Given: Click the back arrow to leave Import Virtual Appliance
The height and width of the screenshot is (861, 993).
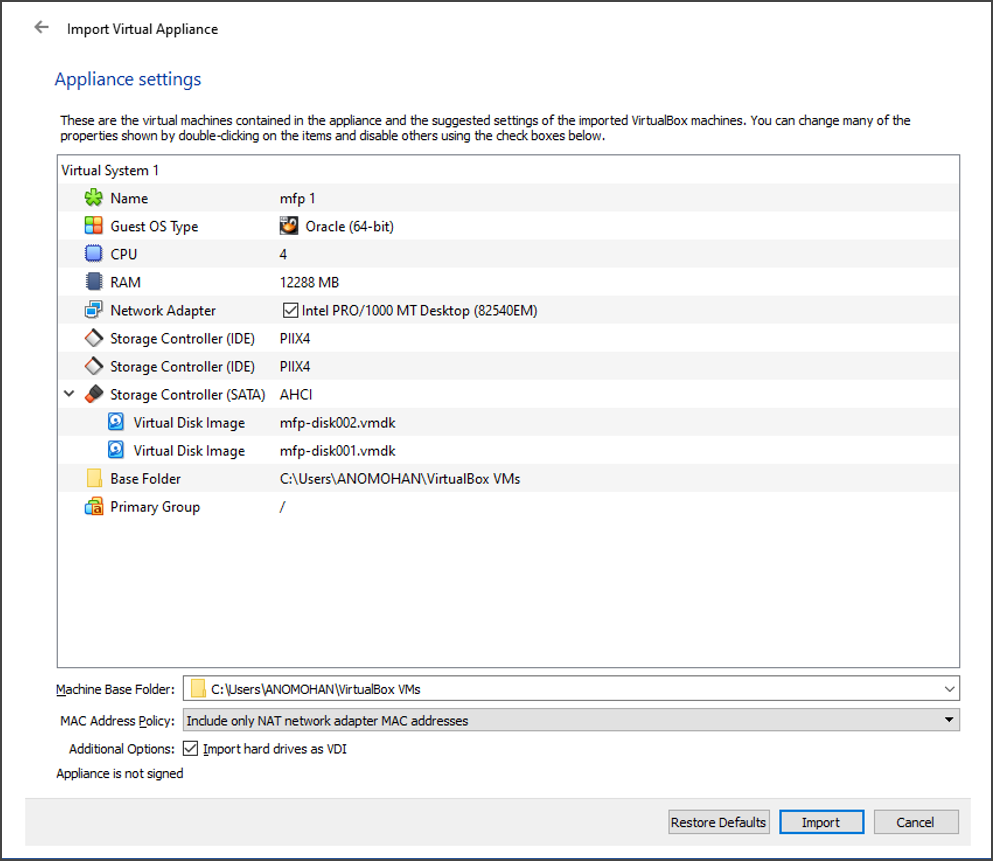Looking at the screenshot, I should pyautogui.click(x=40, y=28).
